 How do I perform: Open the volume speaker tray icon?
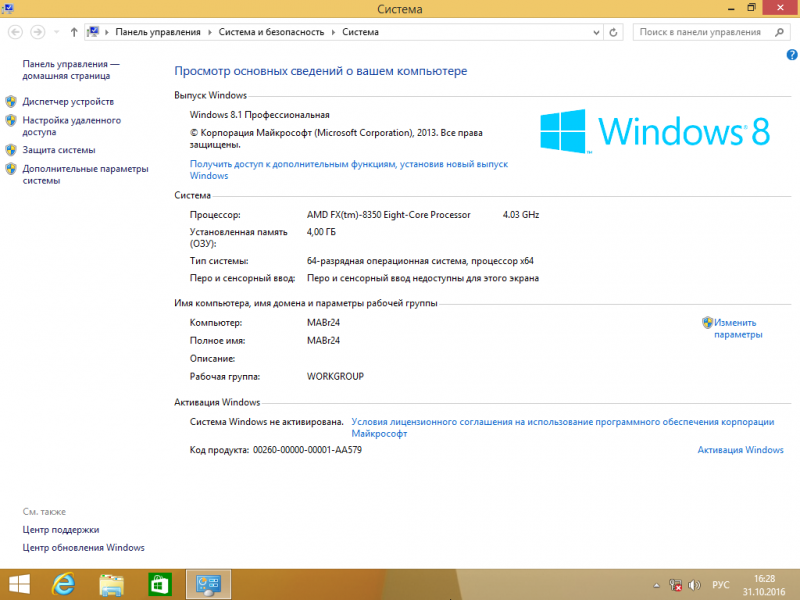coord(694,585)
